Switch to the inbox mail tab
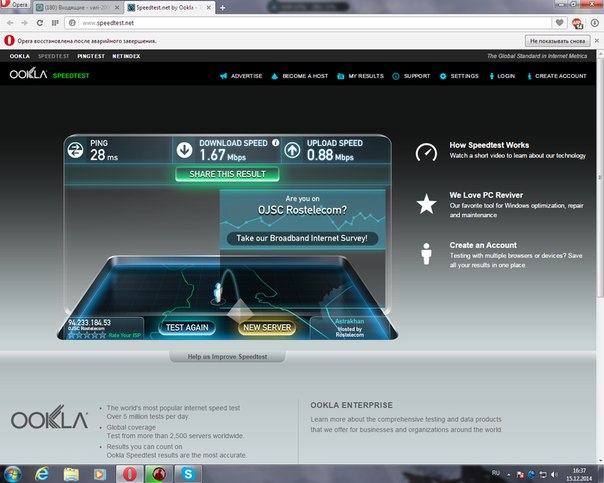 78,8
